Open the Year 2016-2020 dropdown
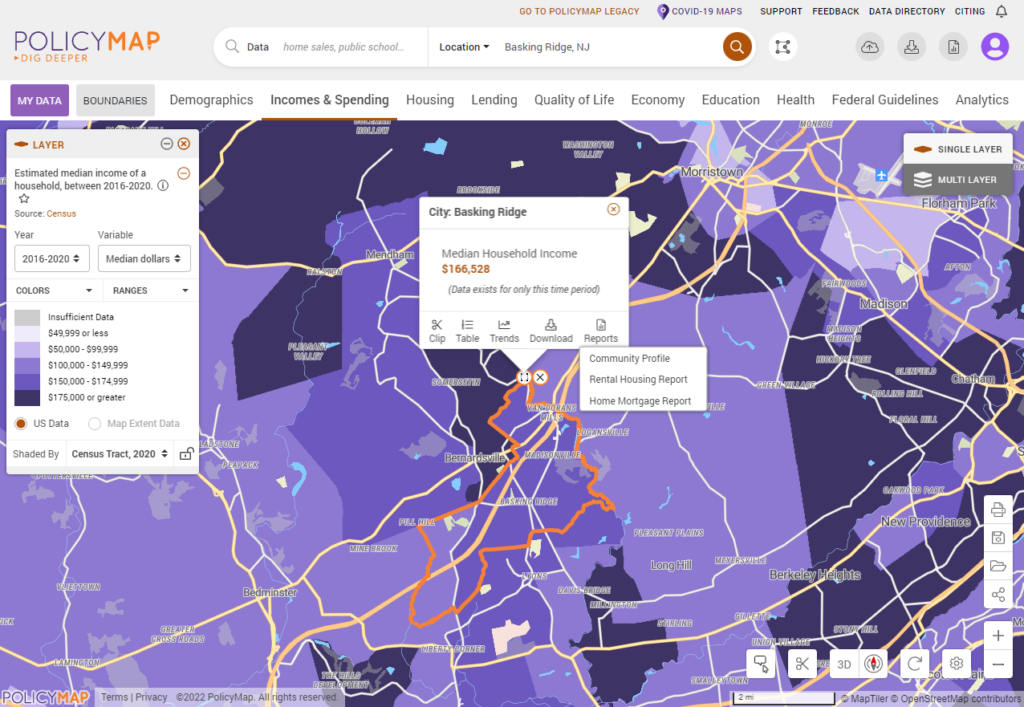This screenshot has width=1024, height=707. pos(52,259)
